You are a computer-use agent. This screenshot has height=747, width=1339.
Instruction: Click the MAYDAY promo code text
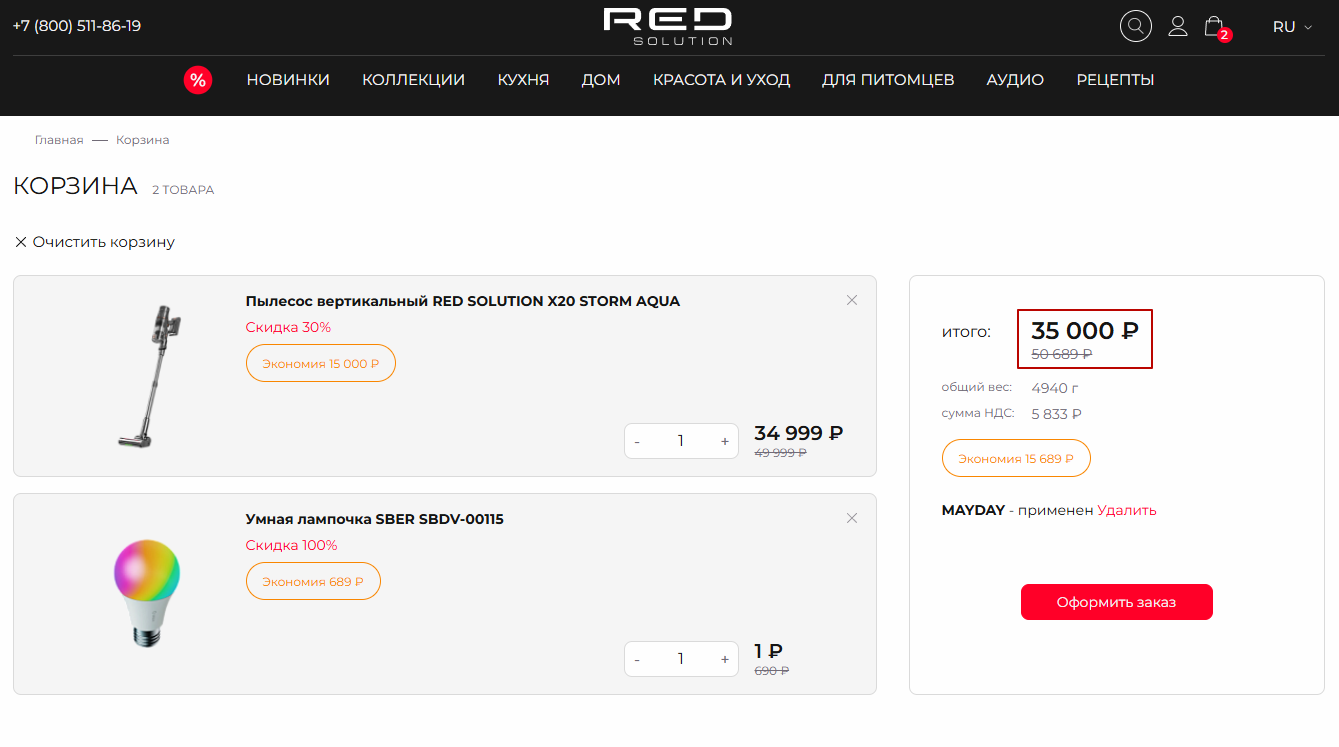(x=973, y=510)
